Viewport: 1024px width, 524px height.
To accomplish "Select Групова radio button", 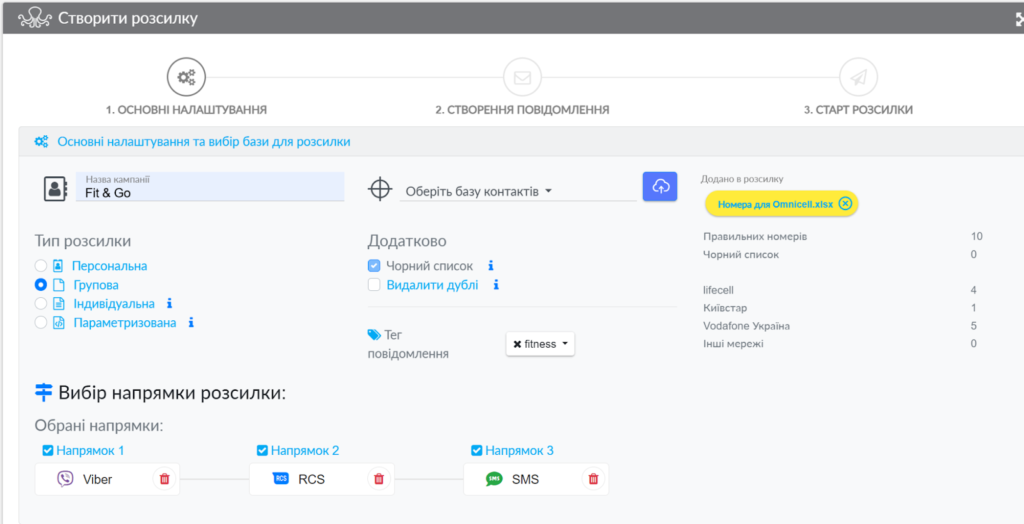I will [x=40, y=285].
